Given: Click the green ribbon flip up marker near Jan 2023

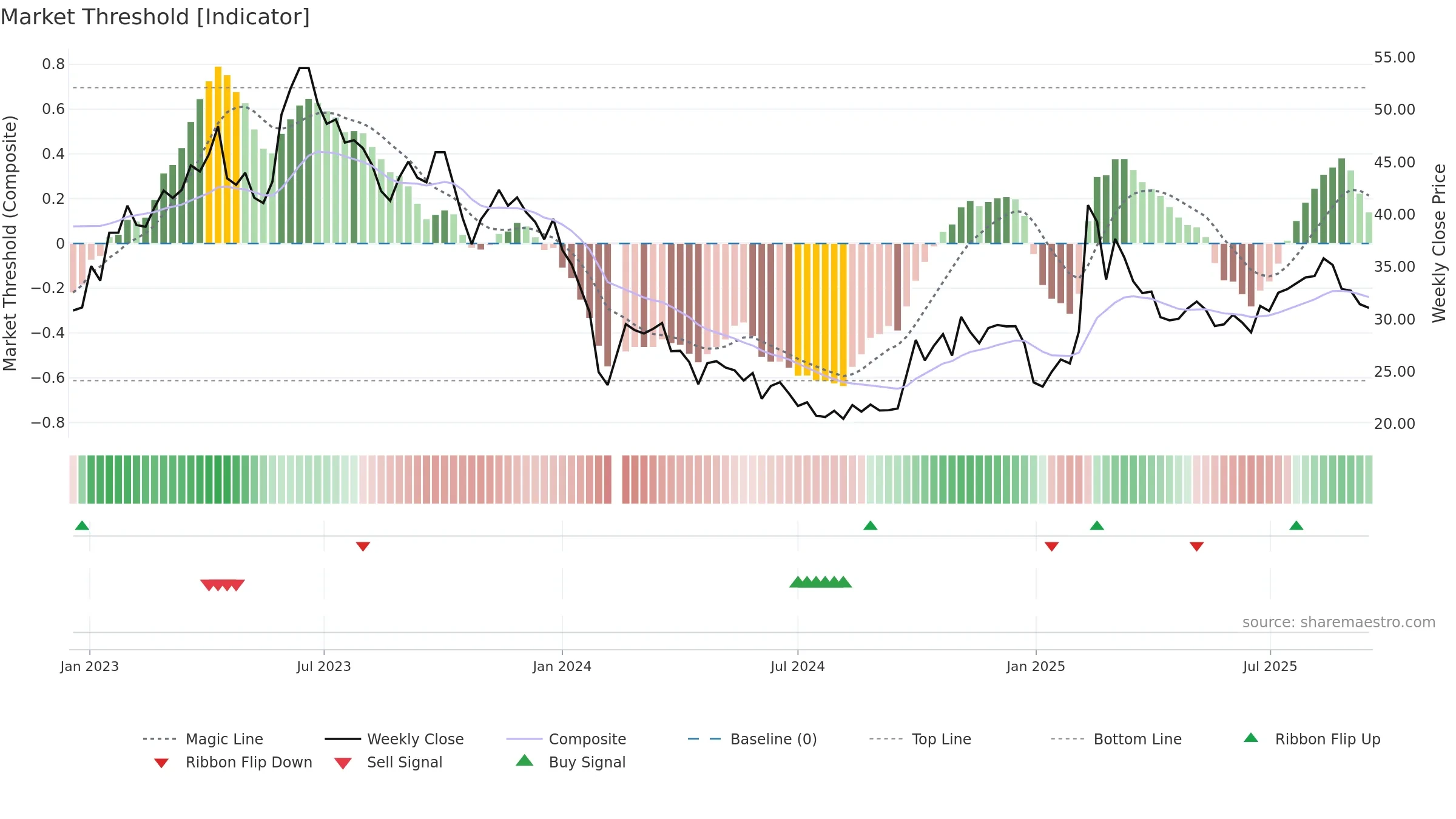Looking at the screenshot, I should click(x=82, y=525).
